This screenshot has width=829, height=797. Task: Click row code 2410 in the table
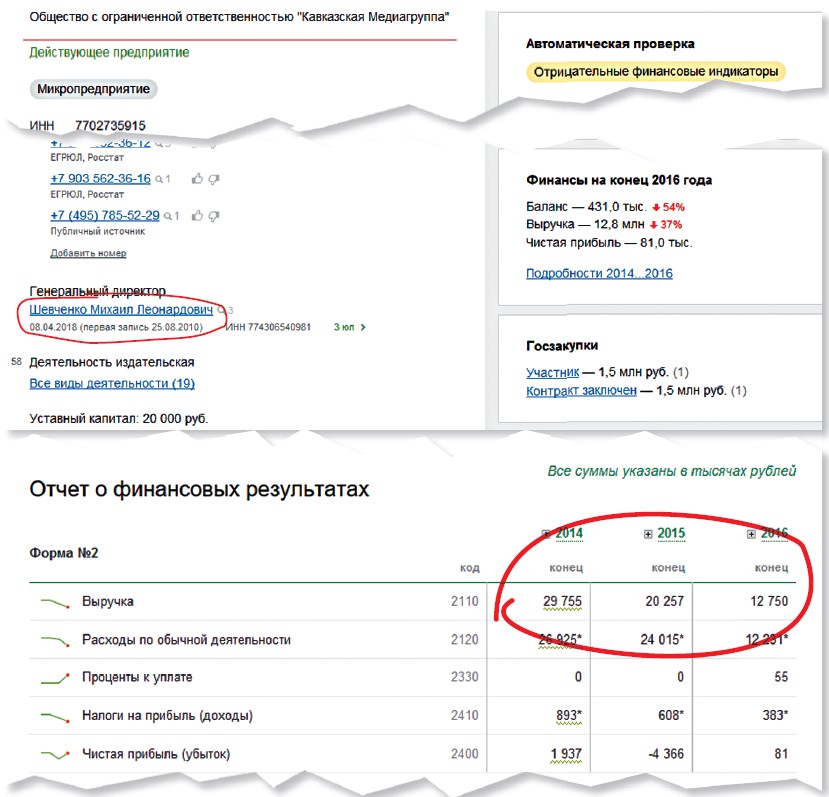(465, 716)
